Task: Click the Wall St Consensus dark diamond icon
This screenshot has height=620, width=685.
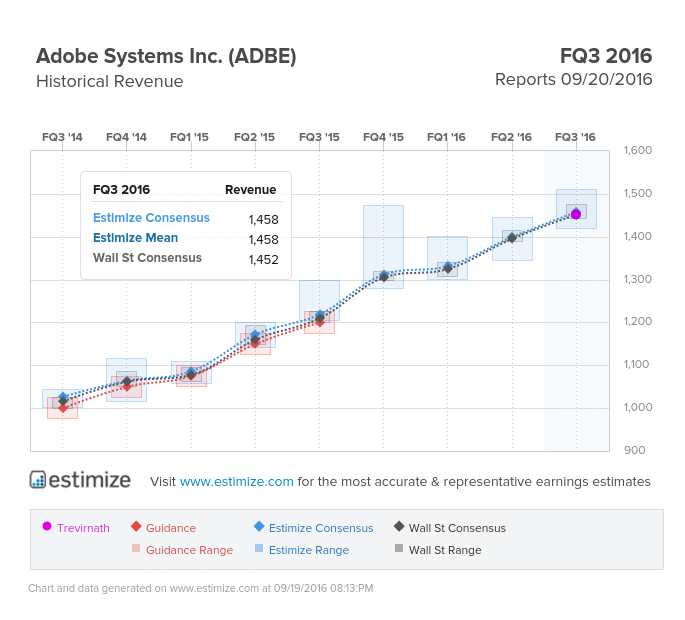Action: tap(399, 526)
